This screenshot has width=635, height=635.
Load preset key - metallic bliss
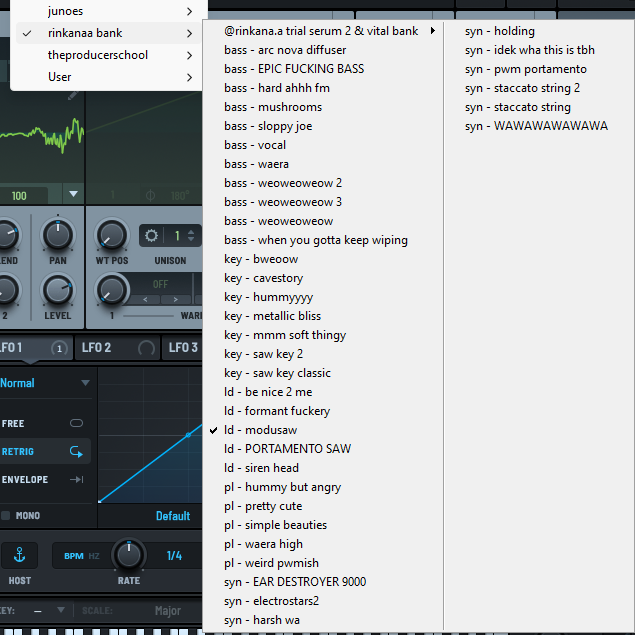coord(323,316)
